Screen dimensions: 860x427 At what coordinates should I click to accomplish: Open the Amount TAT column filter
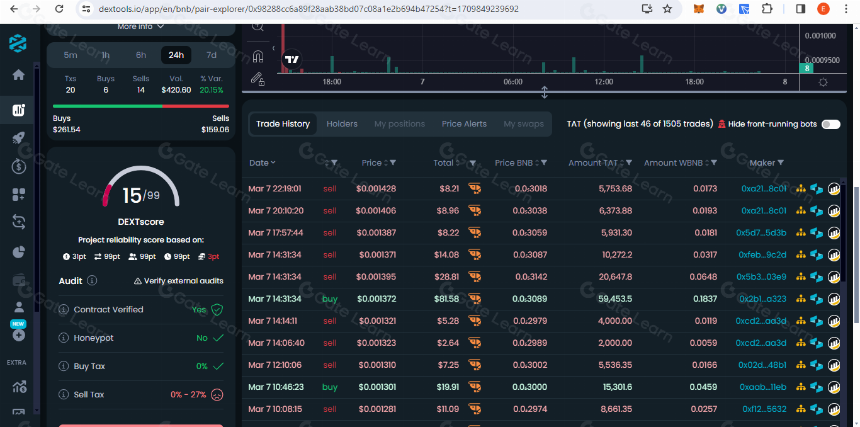tap(629, 163)
